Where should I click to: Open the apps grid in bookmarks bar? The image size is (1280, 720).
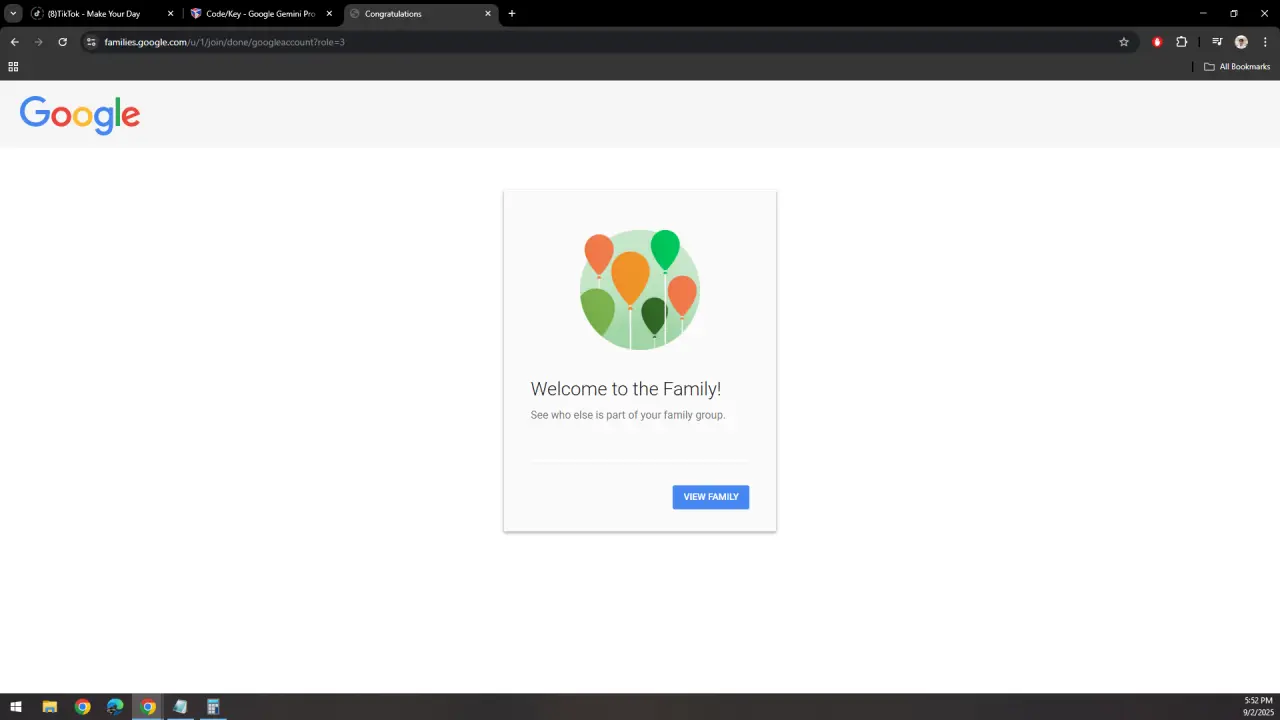(13, 67)
